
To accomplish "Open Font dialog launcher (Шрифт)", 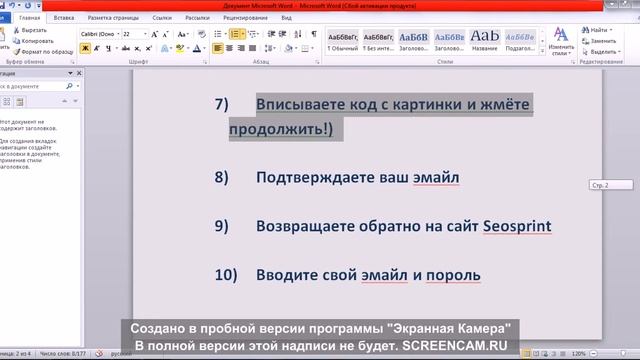I will (205, 62).
